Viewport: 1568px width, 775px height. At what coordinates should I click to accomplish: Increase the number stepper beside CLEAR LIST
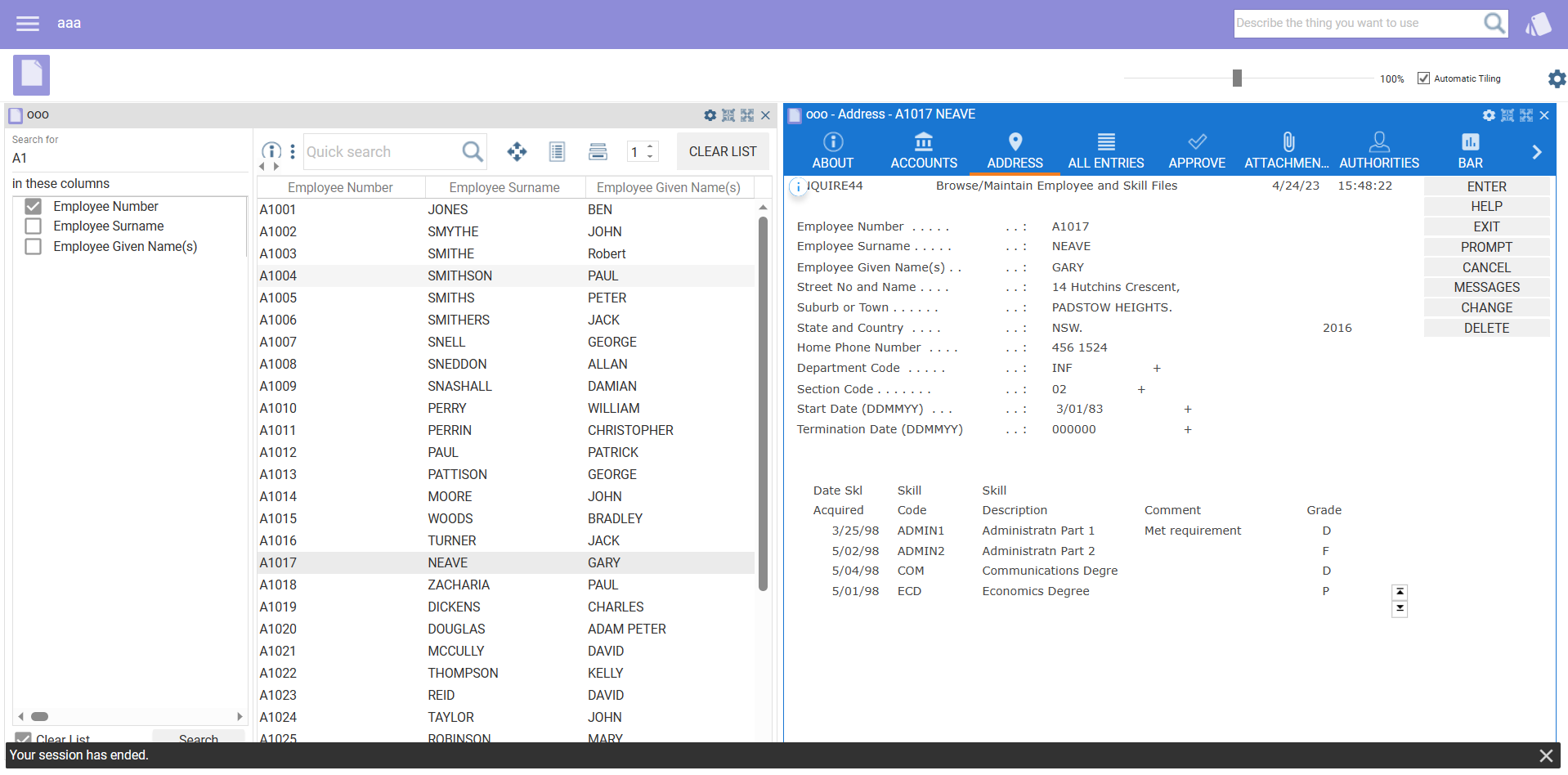tap(650, 146)
